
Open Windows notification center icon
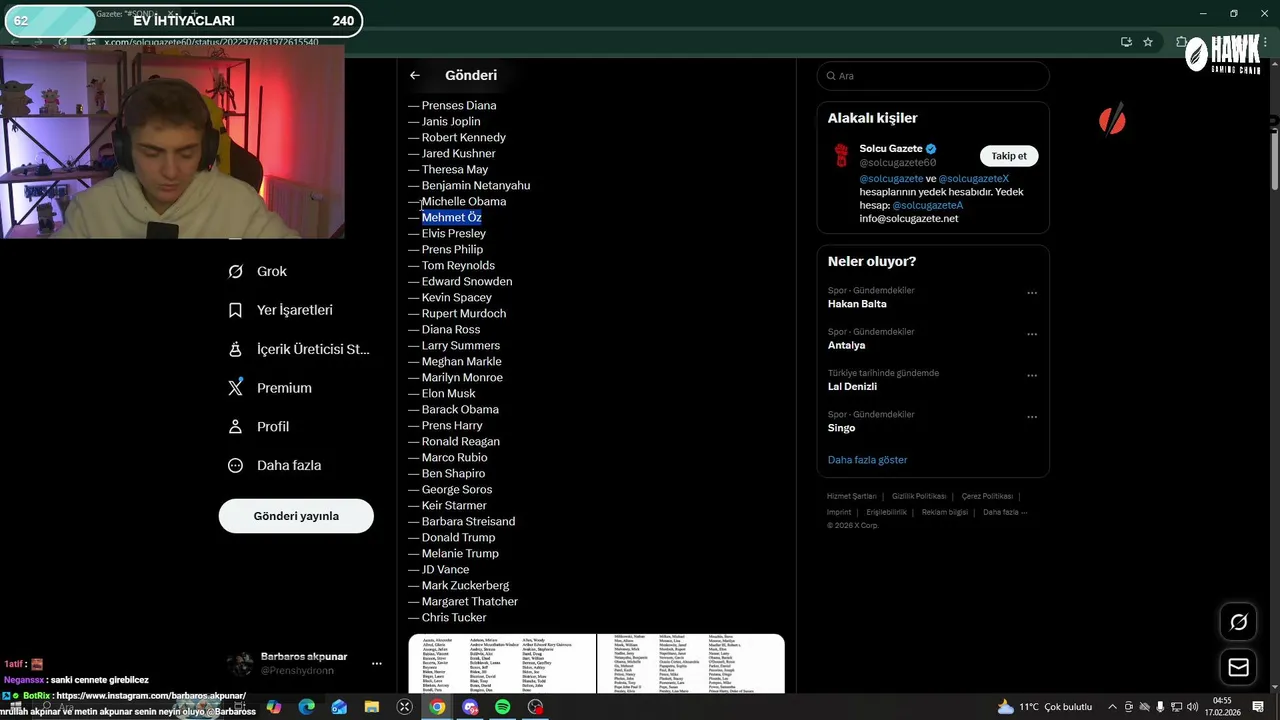tap(1258, 707)
